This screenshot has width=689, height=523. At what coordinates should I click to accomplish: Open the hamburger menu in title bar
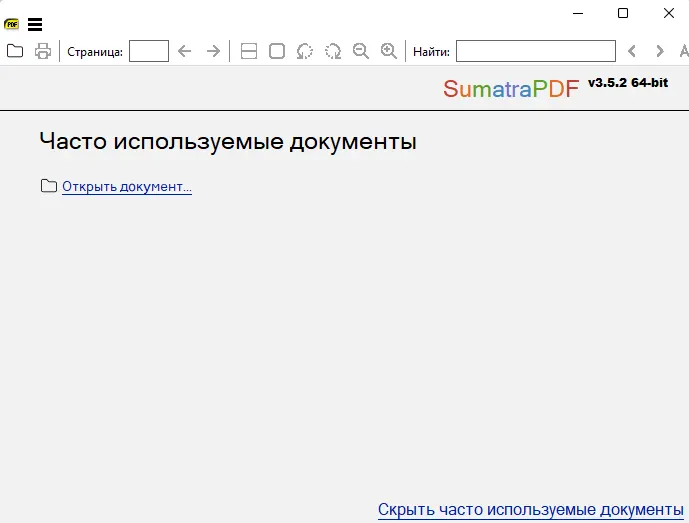coord(35,24)
